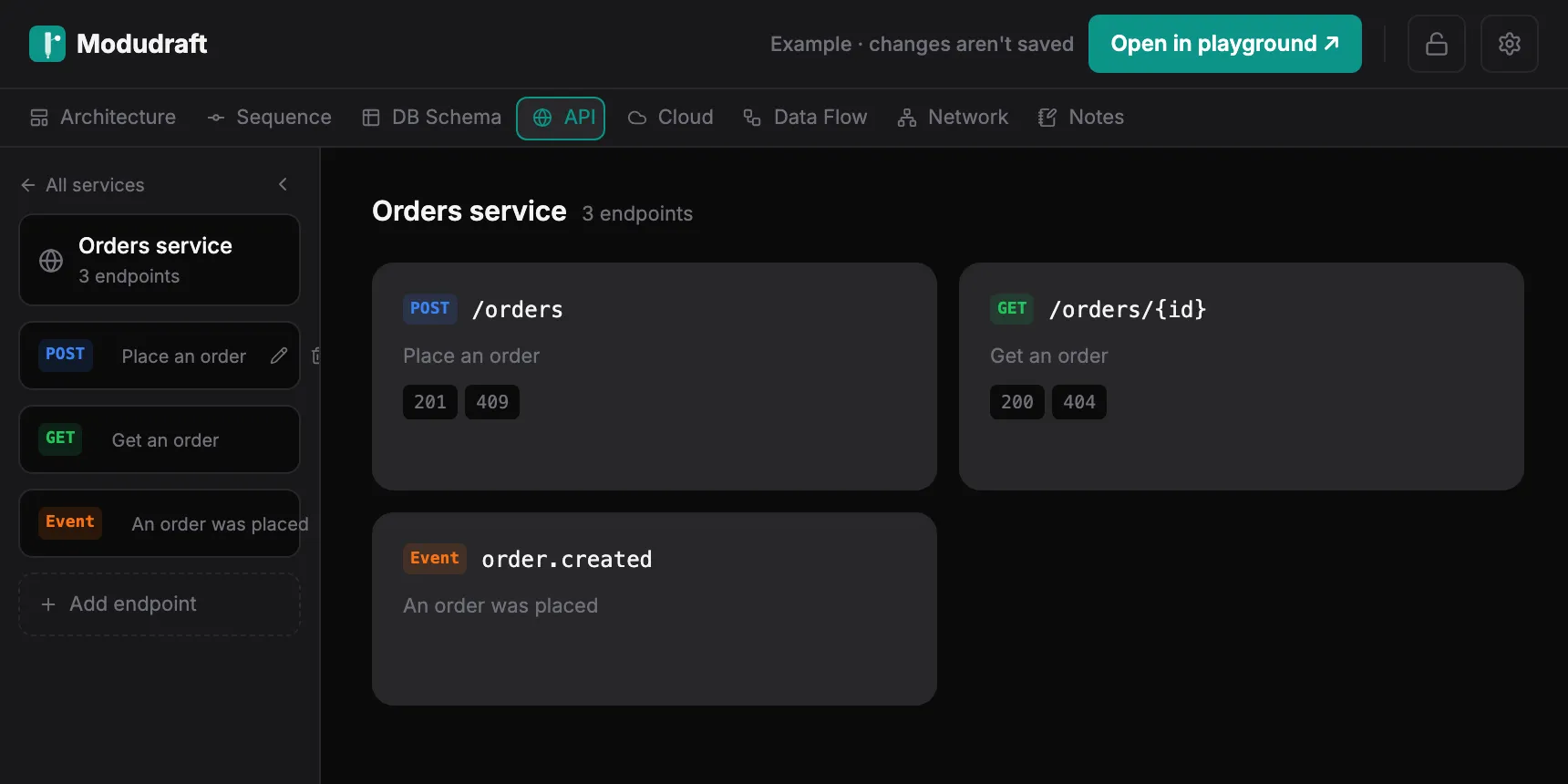This screenshot has height=784, width=1568.
Task: Open the Cloud tab
Action: [670, 118]
